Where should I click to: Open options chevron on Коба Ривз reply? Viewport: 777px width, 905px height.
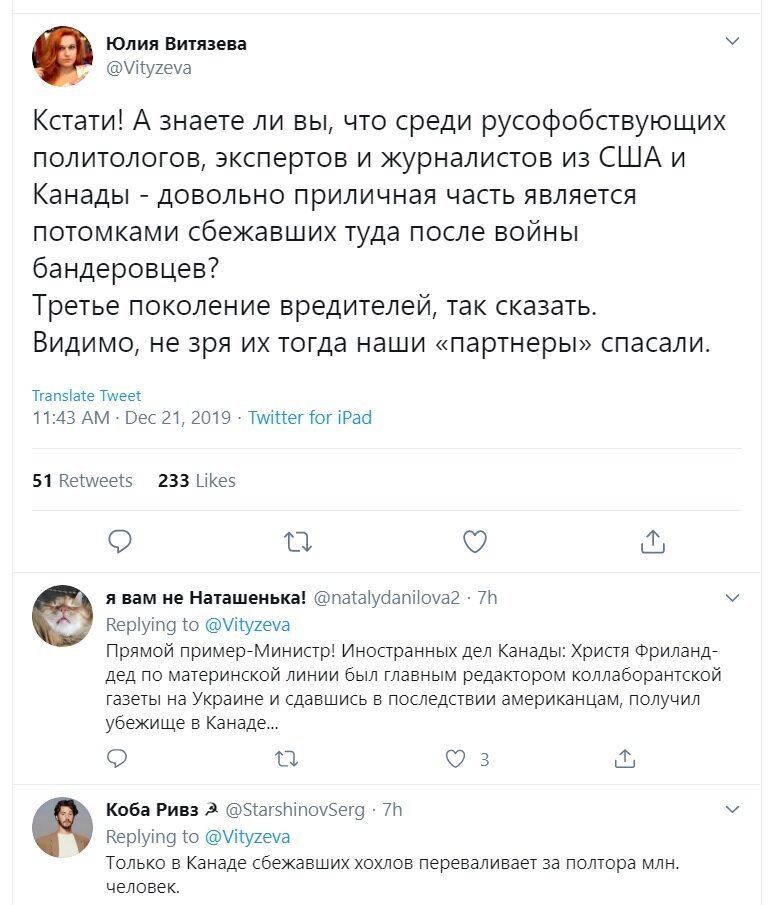click(732, 809)
